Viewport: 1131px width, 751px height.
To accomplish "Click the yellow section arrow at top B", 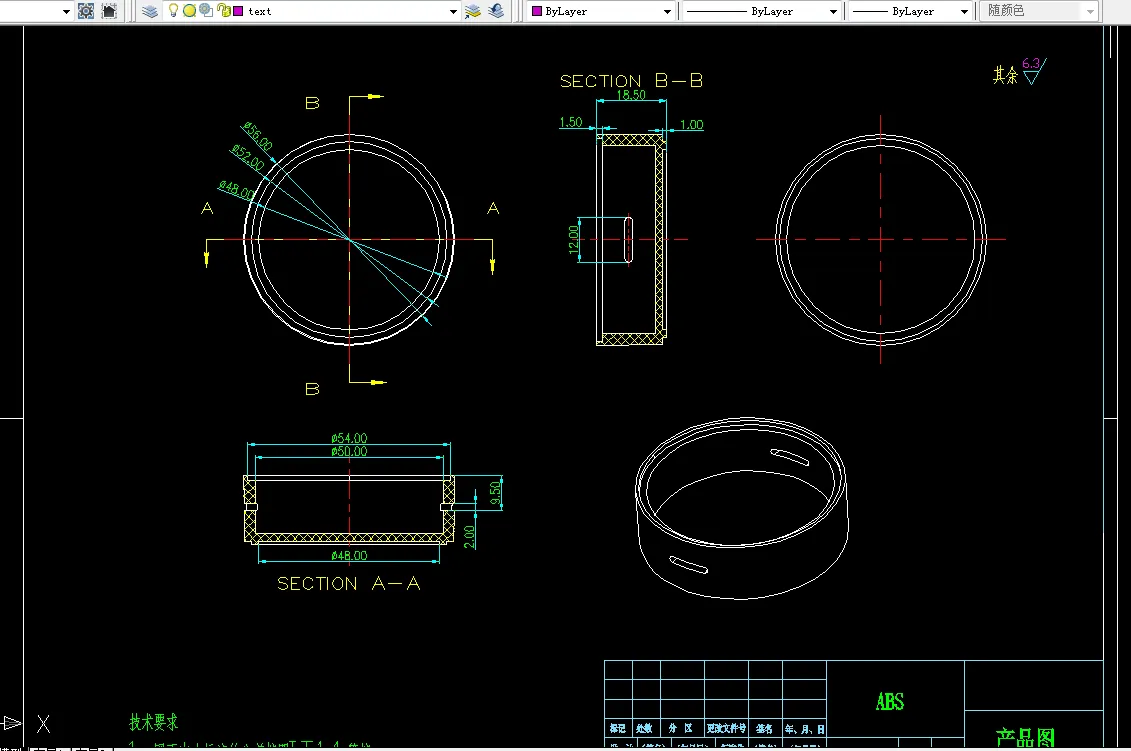I will click(x=373, y=97).
